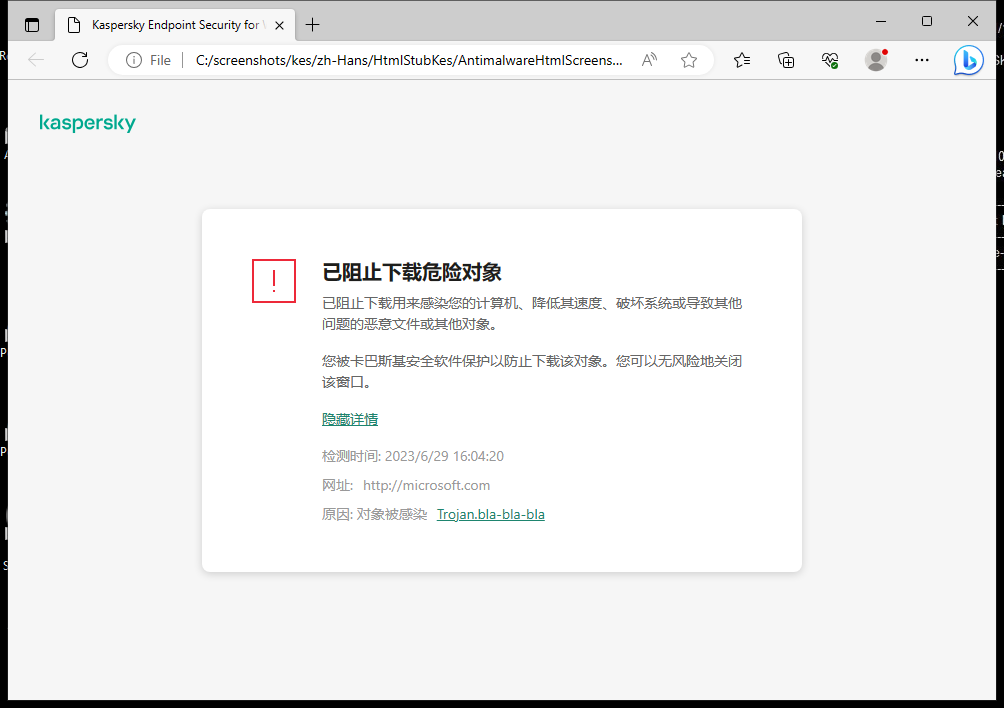The height and width of the screenshot is (708, 1004).
Task: Open a new browser tab
Action: pos(312,24)
